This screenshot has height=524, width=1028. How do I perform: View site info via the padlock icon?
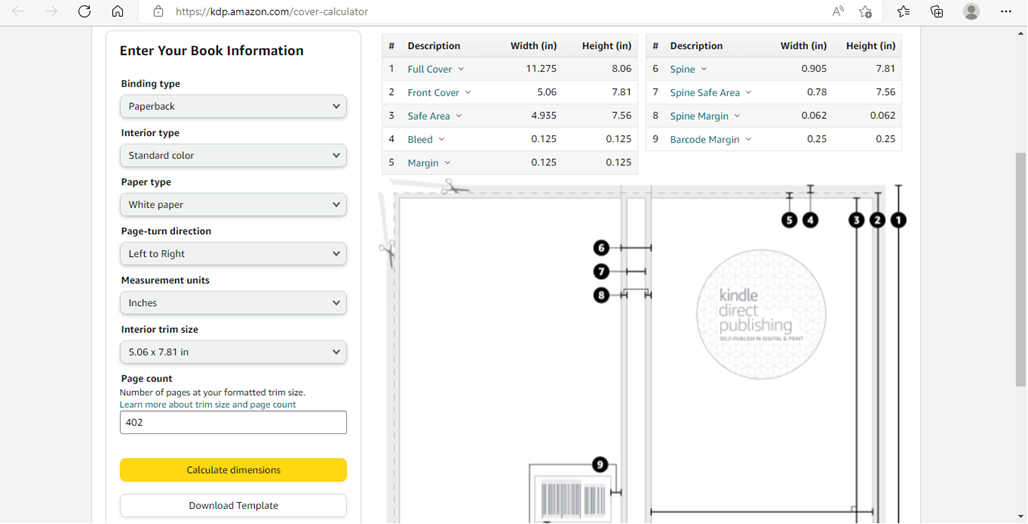coord(158,11)
